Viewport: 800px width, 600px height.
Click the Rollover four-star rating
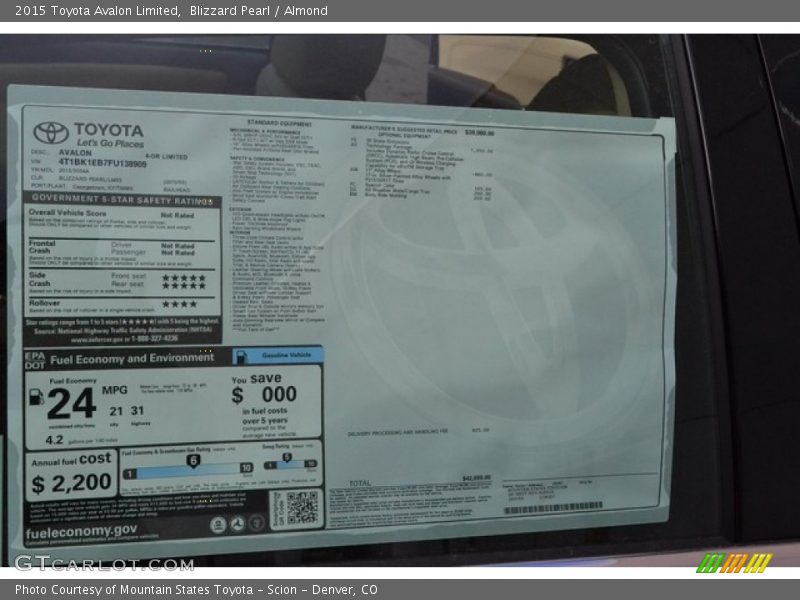tap(180, 304)
